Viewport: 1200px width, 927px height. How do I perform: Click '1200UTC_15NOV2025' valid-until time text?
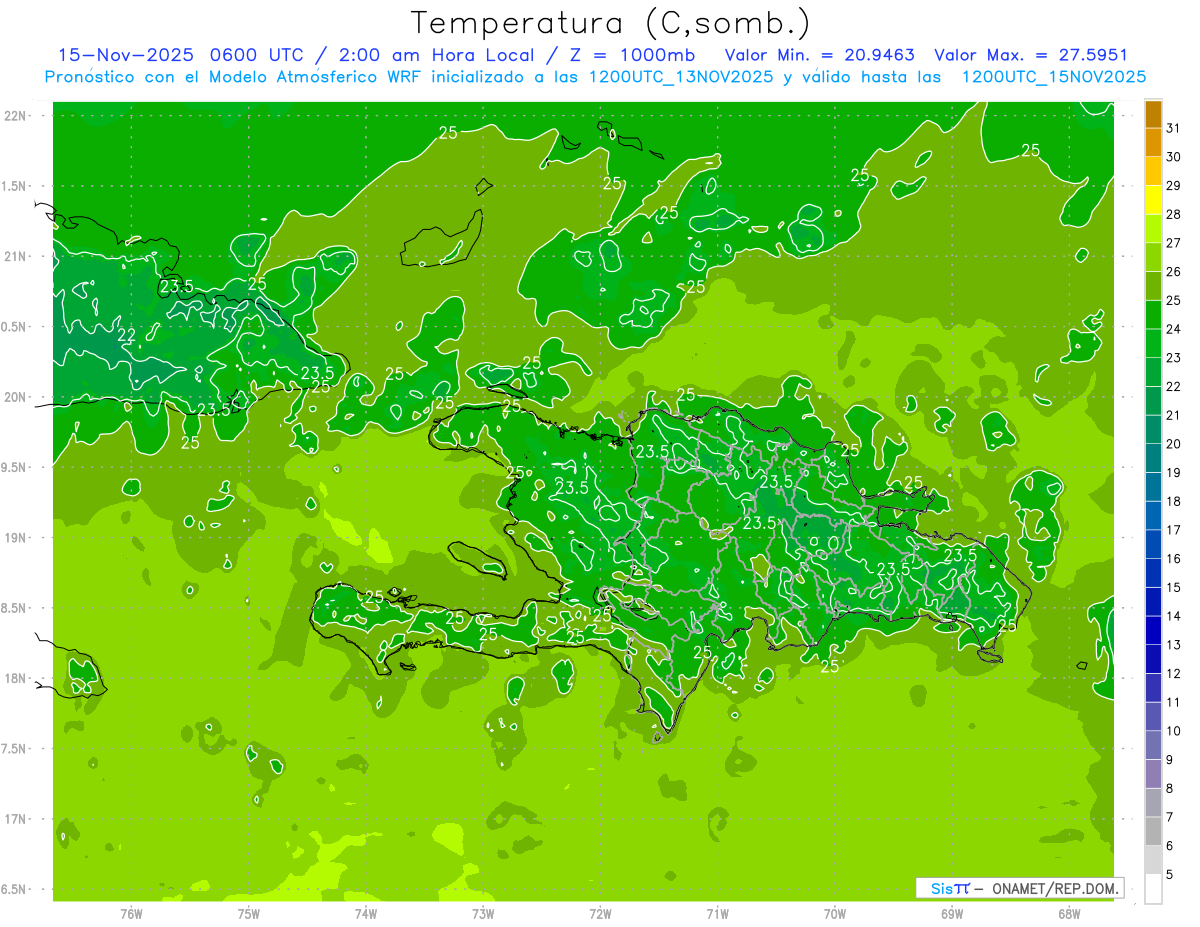[1054, 77]
